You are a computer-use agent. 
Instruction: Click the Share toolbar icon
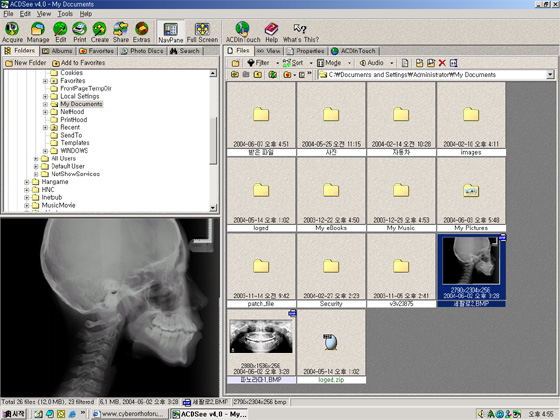pos(121,32)
